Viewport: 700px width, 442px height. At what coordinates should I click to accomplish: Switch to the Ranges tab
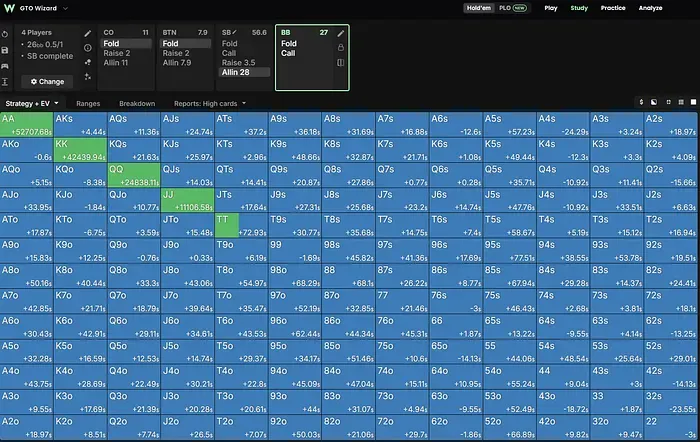88,104
